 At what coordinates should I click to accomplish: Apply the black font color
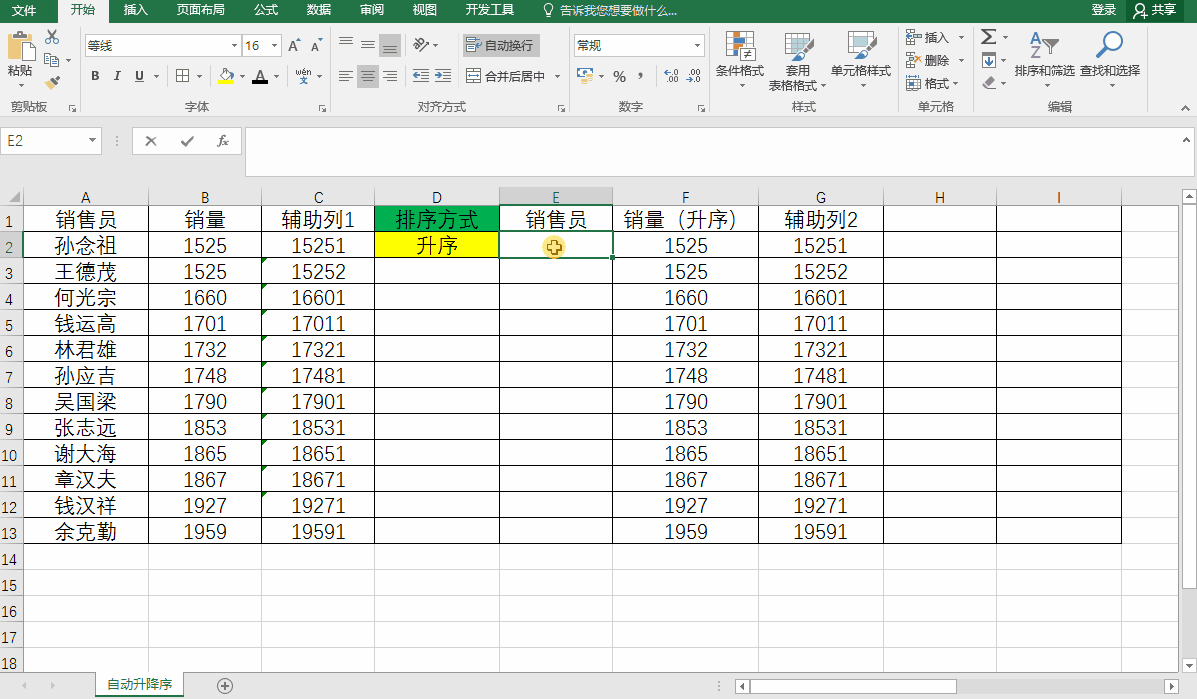pyautogui.click(x=260, y=76)
